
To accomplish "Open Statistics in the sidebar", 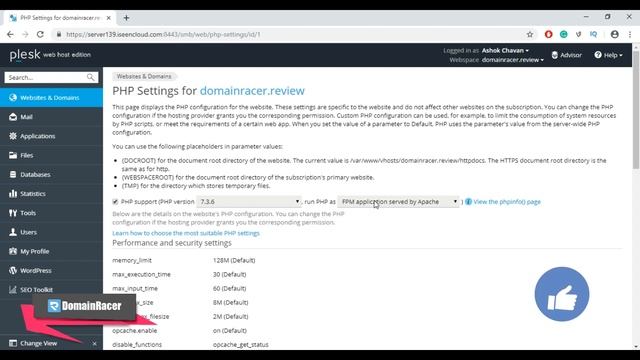I will pyautogui.click(x=51, y=193).
